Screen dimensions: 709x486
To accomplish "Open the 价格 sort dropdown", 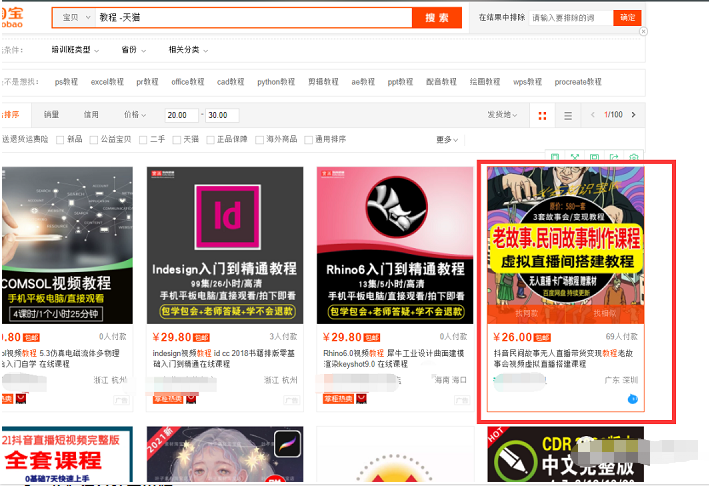I will click(x=135, y=115).
